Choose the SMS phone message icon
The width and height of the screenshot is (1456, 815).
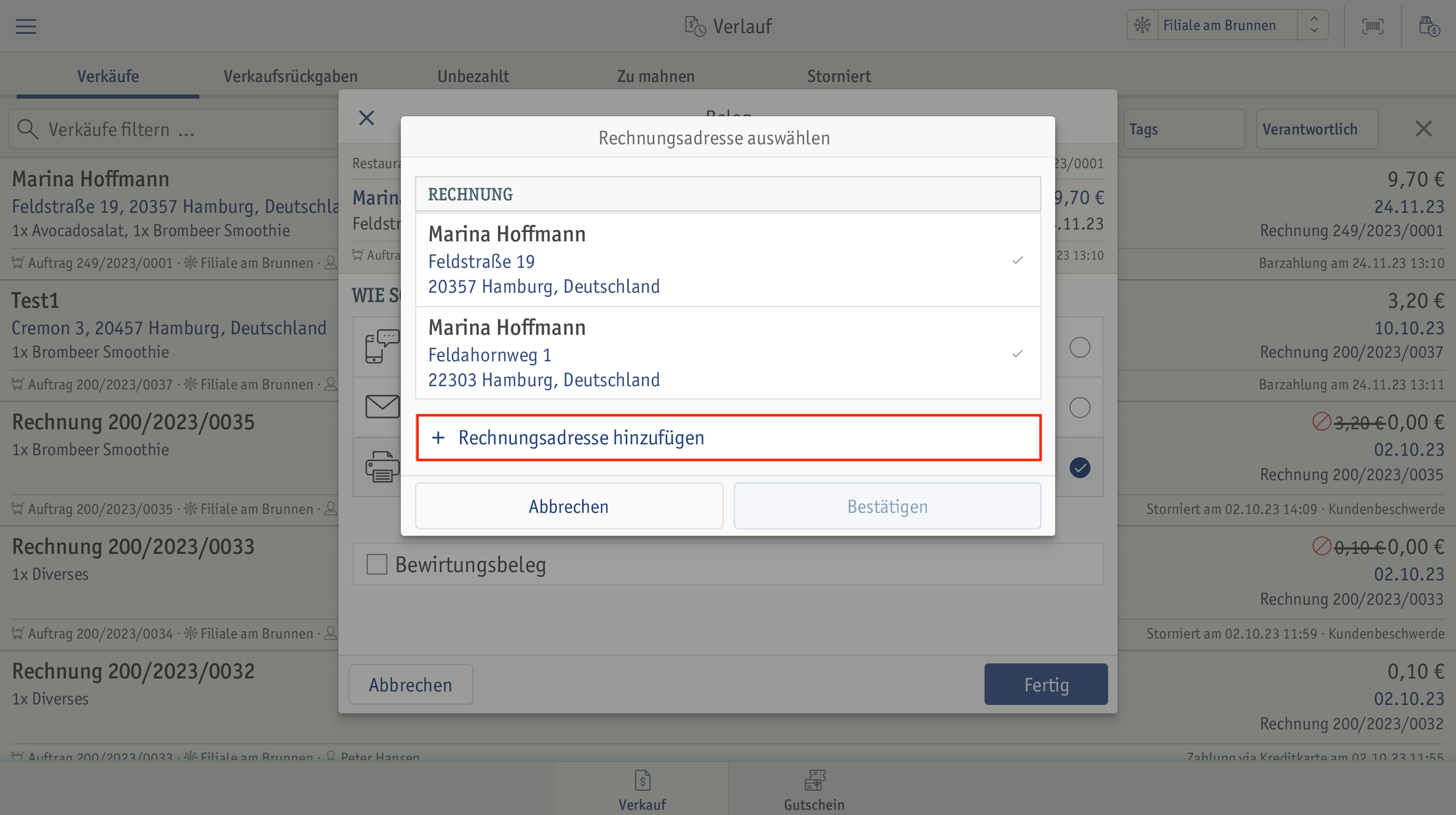click(383, 346)
